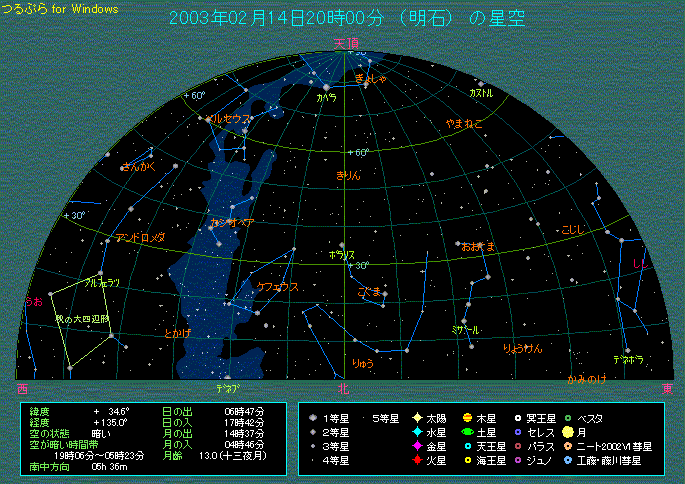Click the Venus (金星) legend icon
This screenshot has width=685, height=484.
click(417, 446)
